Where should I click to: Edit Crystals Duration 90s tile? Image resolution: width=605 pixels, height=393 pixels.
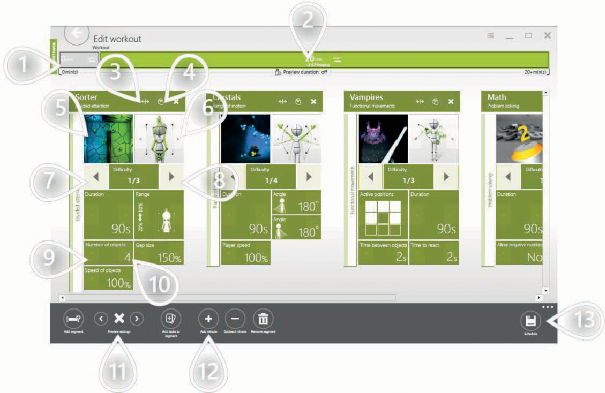pyautogui.click(x=246, y=214)
